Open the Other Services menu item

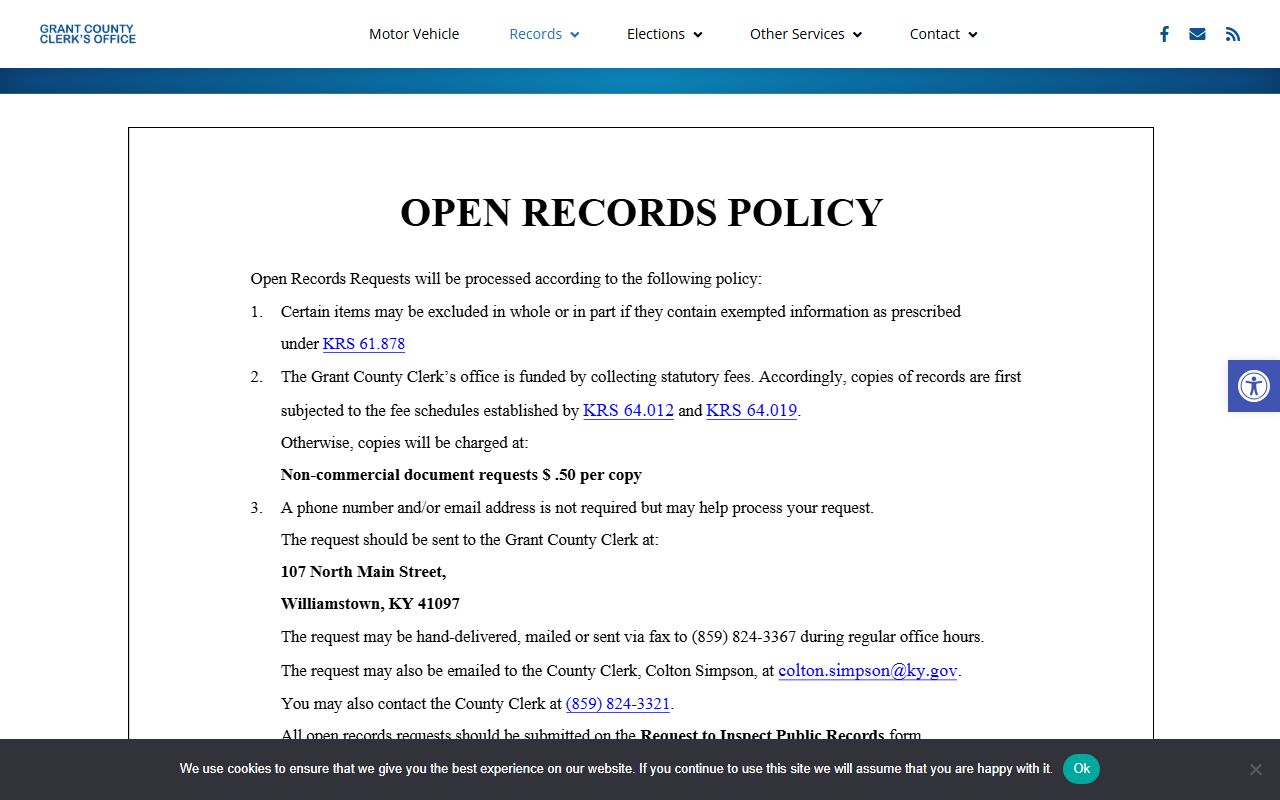[x=797, y=34]
